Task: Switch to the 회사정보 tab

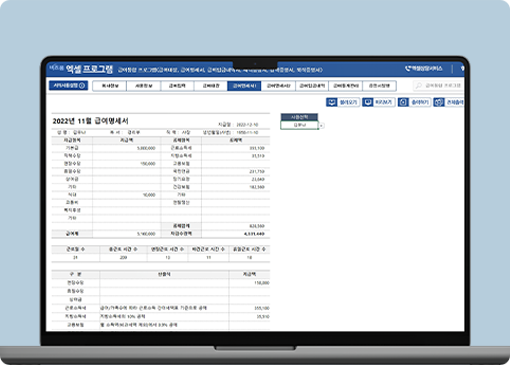Action: [x=110, y=86]
